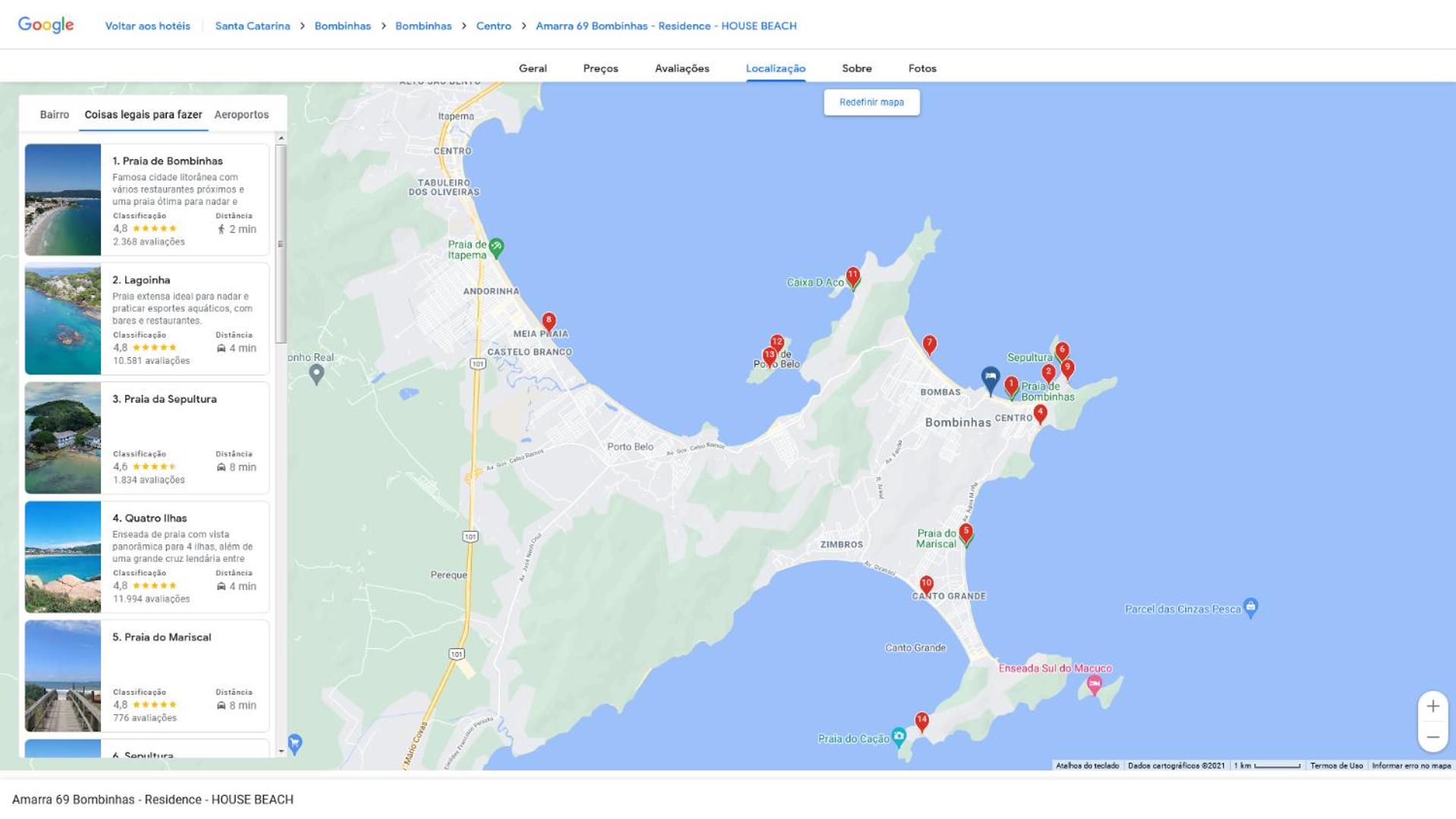Viewport: 1456px width, 819px height.
Task: Follow the Voltar aos hotéis link
Action: (147, 26)
